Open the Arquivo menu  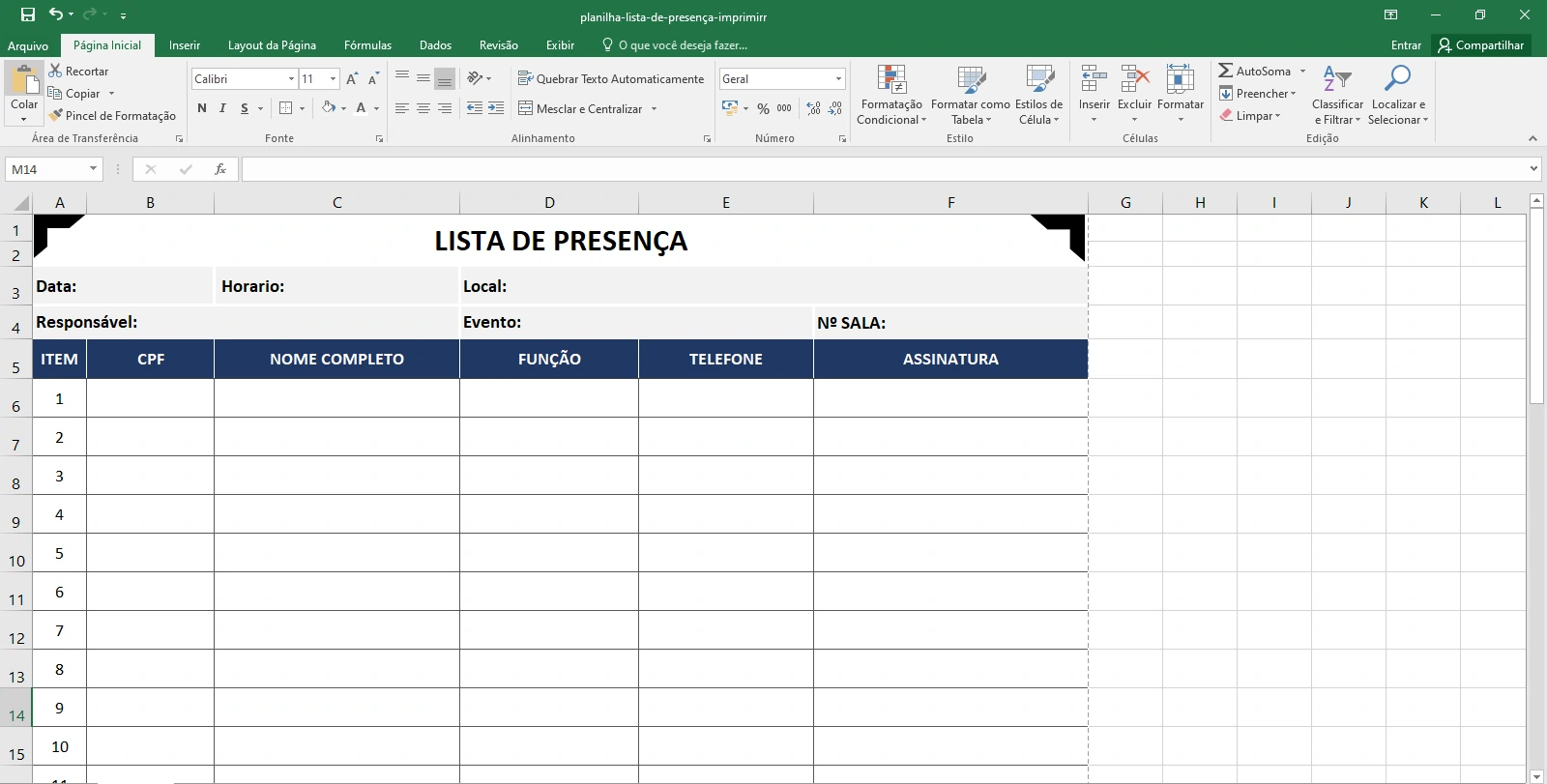[28, 45]
